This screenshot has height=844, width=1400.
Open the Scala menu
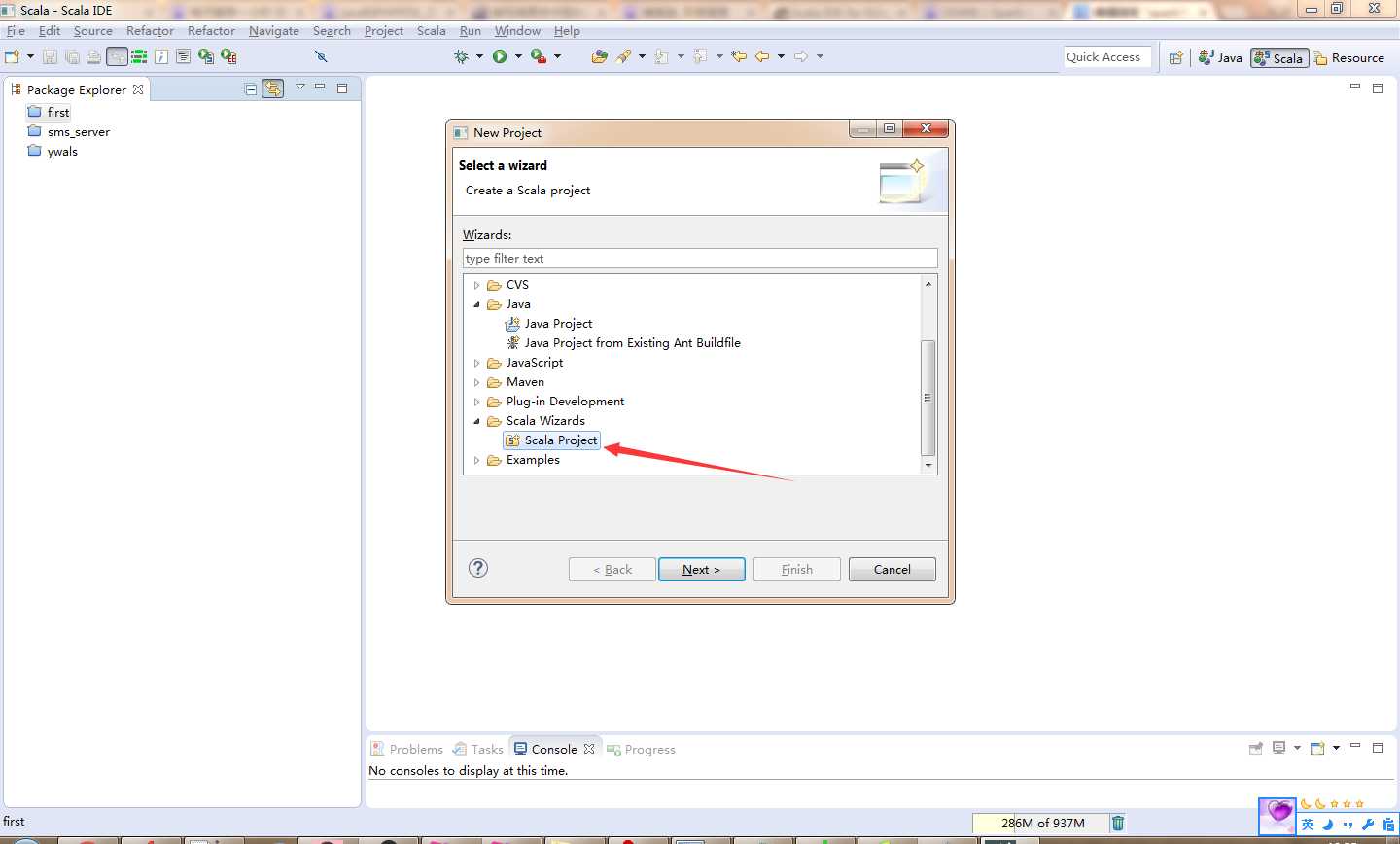click(432, 30)
